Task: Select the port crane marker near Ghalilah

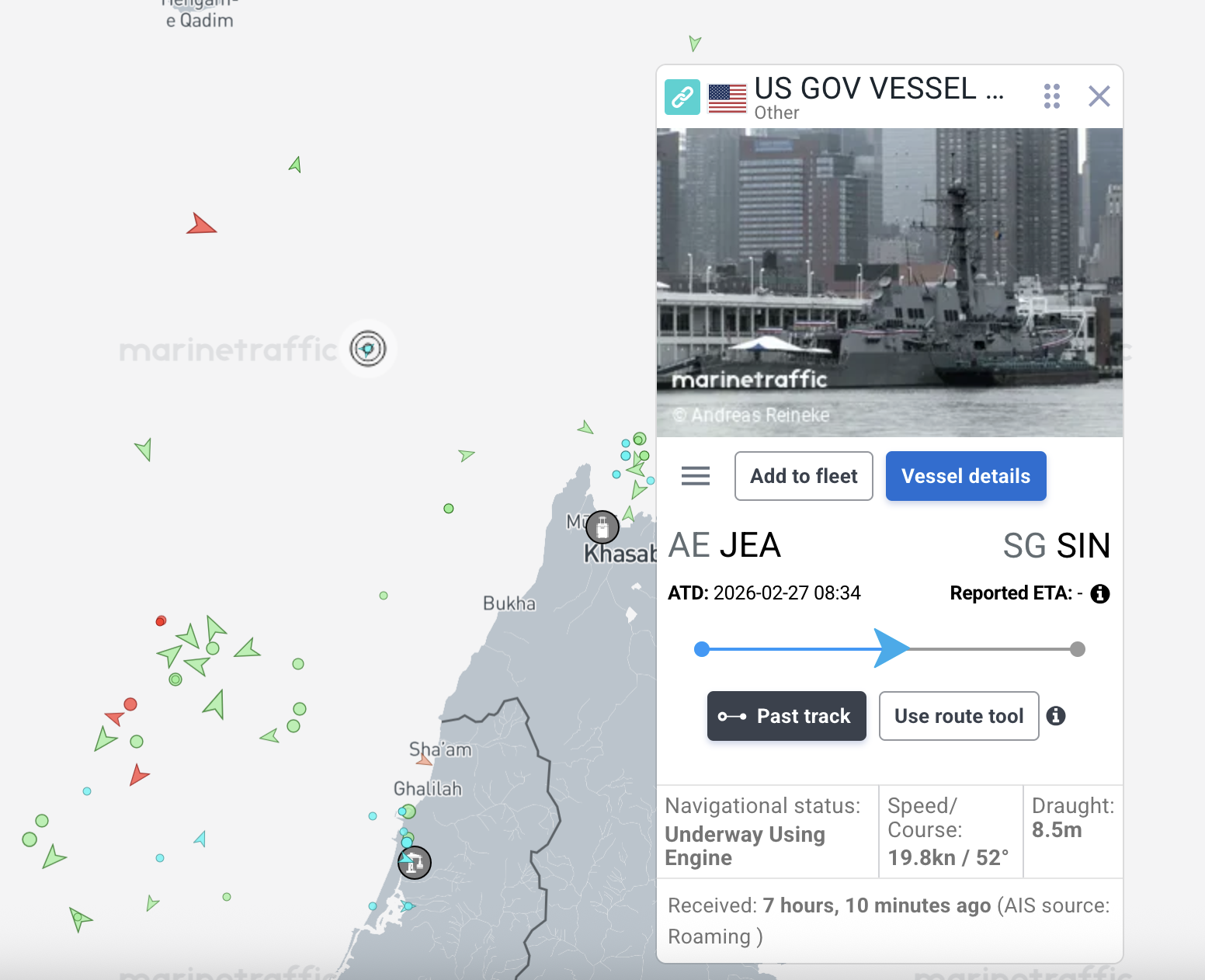Action: tap(415, 863)
